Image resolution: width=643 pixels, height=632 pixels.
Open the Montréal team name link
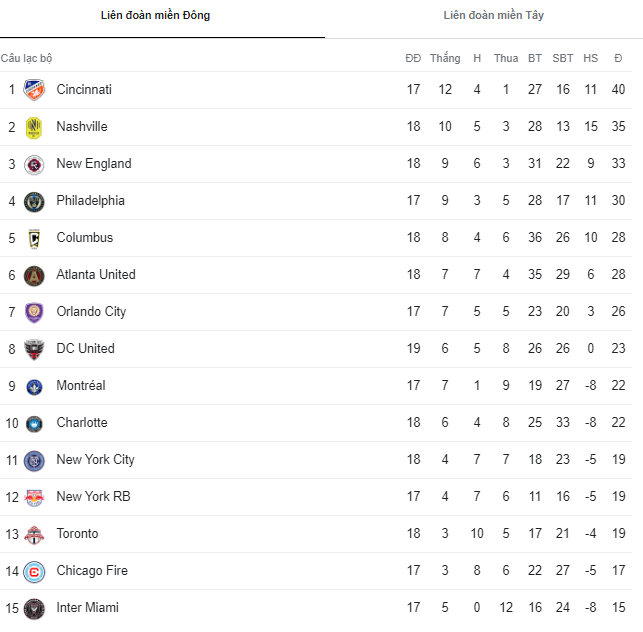(x=81, y=386)
